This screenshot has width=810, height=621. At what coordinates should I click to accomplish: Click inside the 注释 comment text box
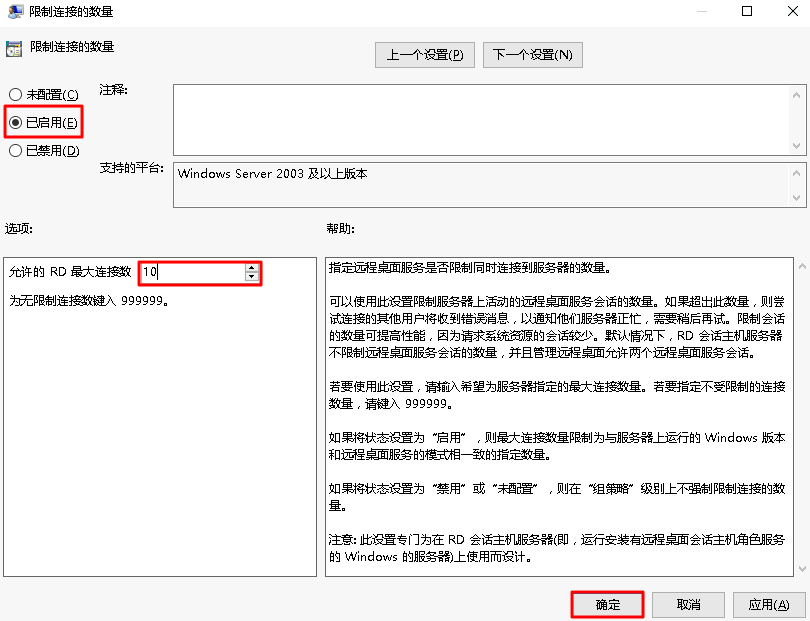click(480, 118)
